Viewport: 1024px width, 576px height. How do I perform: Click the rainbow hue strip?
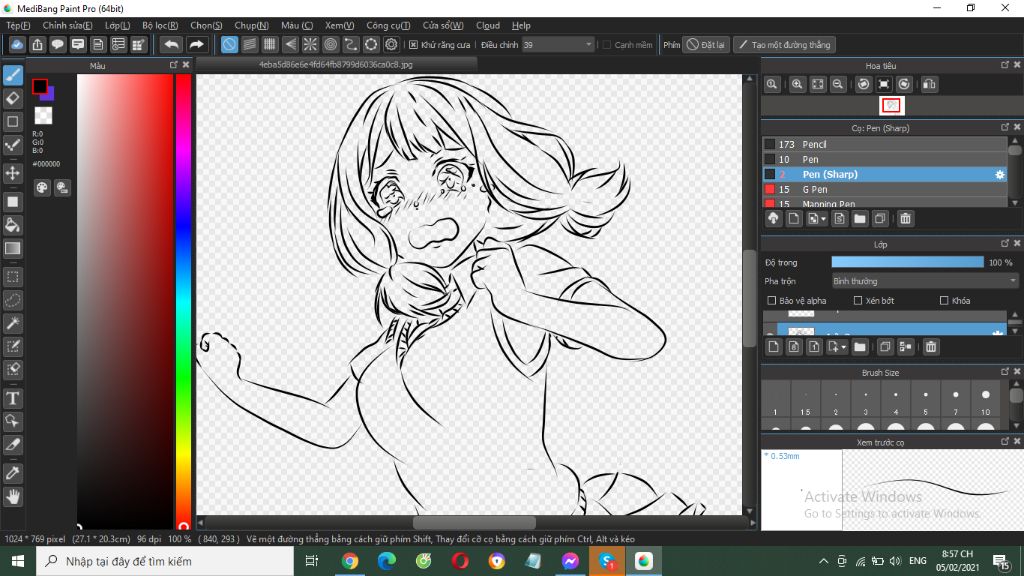(x=184, y=300)
